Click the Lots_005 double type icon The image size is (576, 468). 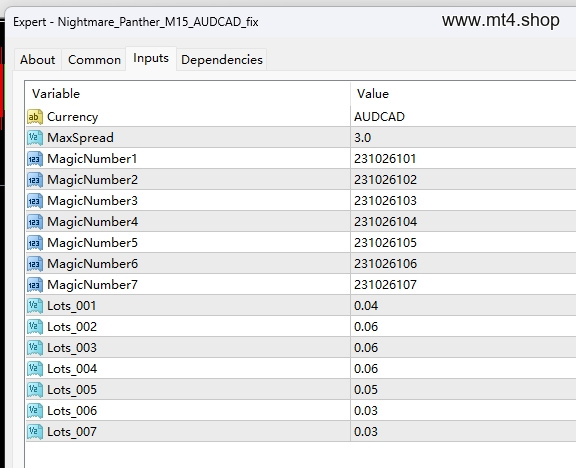click(x=35, y=389)
